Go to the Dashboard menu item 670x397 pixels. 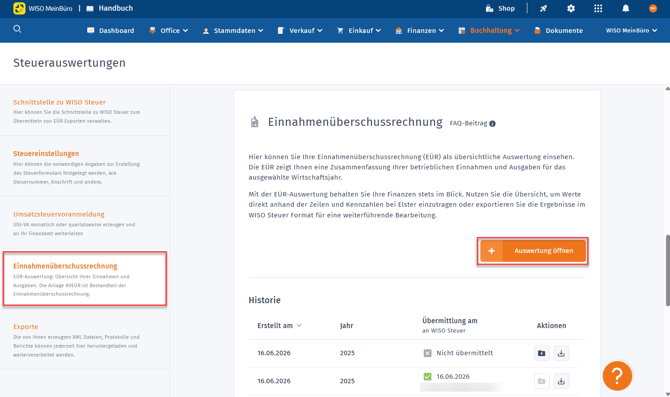(x=111, y=30)
